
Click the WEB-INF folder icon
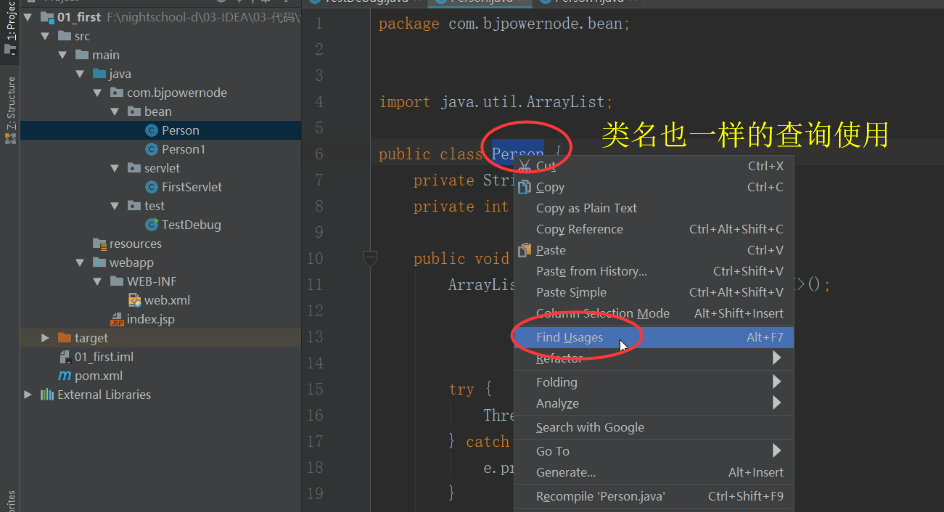coord(117,281)
